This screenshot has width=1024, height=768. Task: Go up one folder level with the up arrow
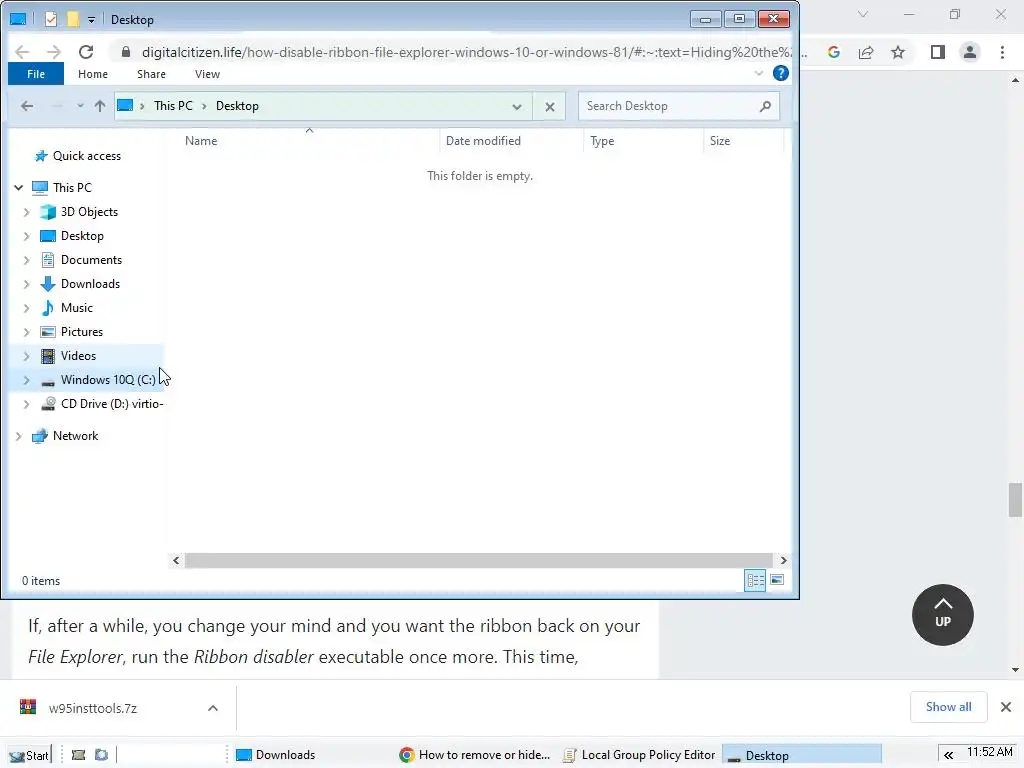(100, 106)
